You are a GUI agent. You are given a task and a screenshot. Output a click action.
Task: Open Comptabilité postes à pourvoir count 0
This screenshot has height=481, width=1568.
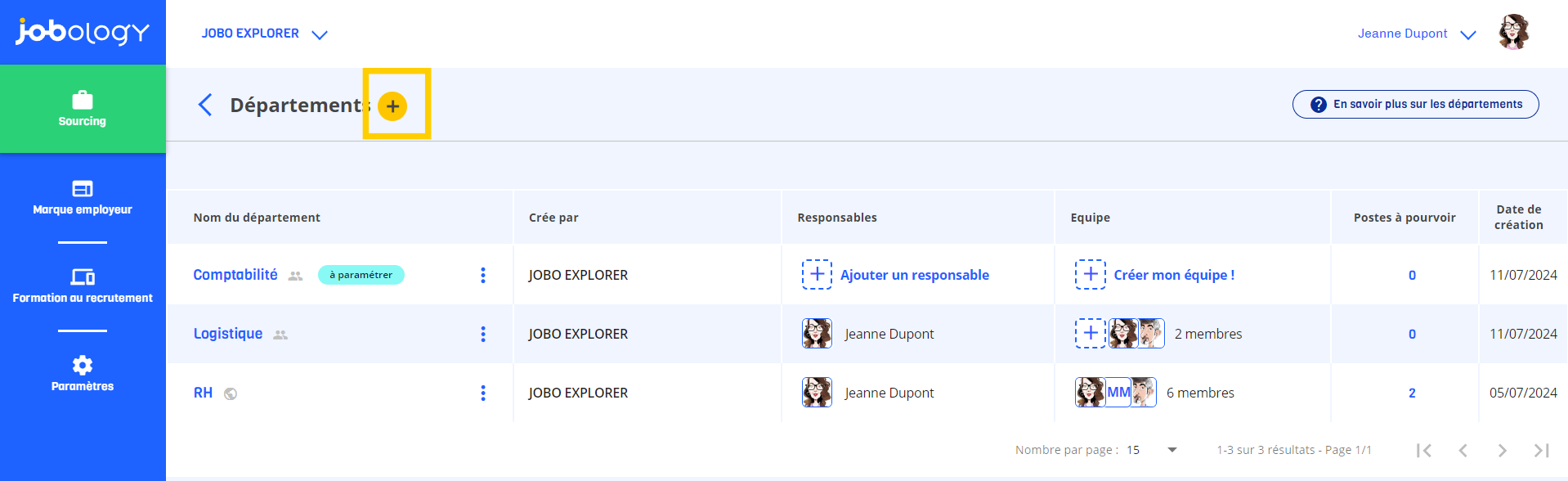(x=1412, y=276)
